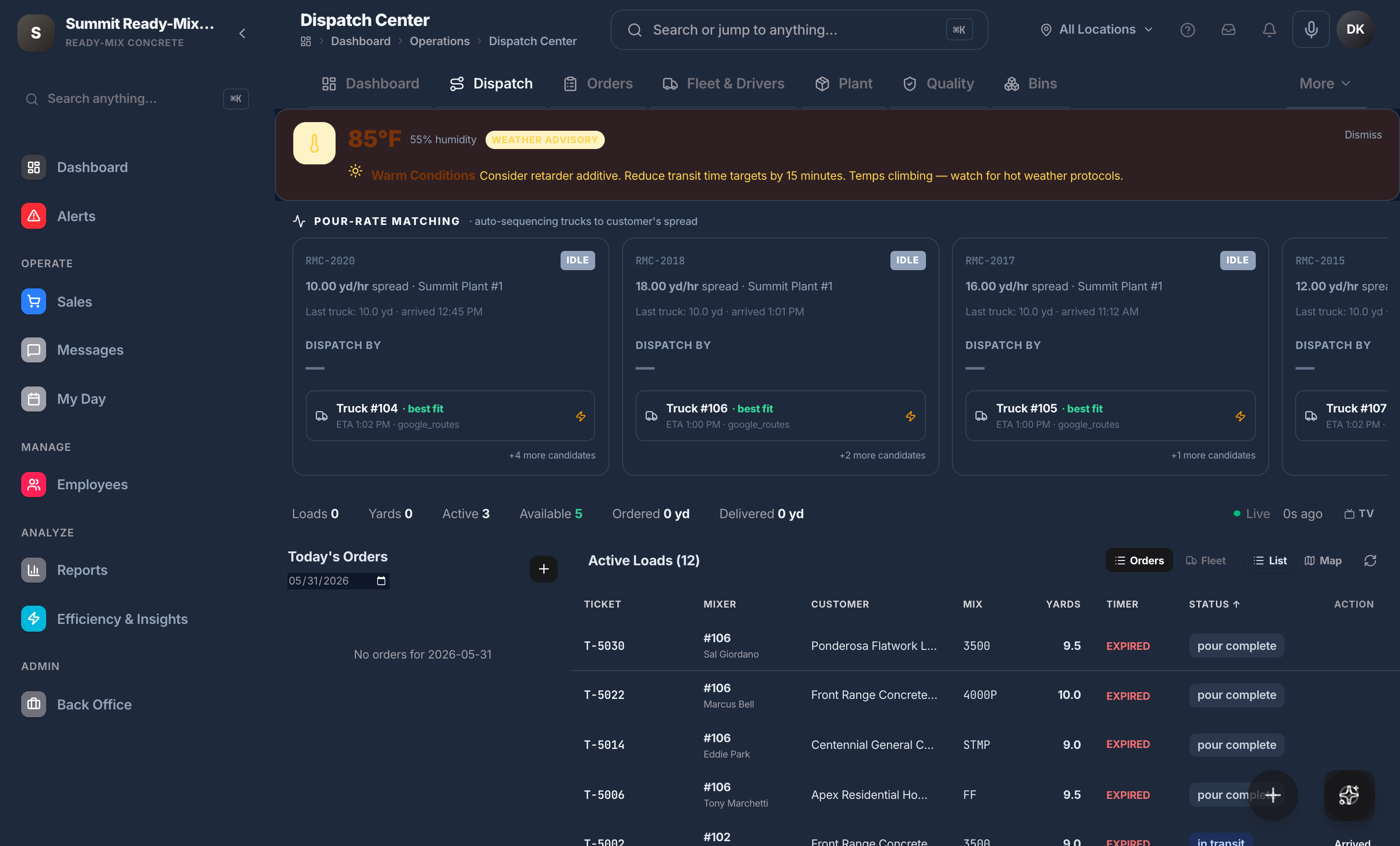1400x846 pixels.
Task: Open Back Office in the sidebar
Action: pos(94,704)
